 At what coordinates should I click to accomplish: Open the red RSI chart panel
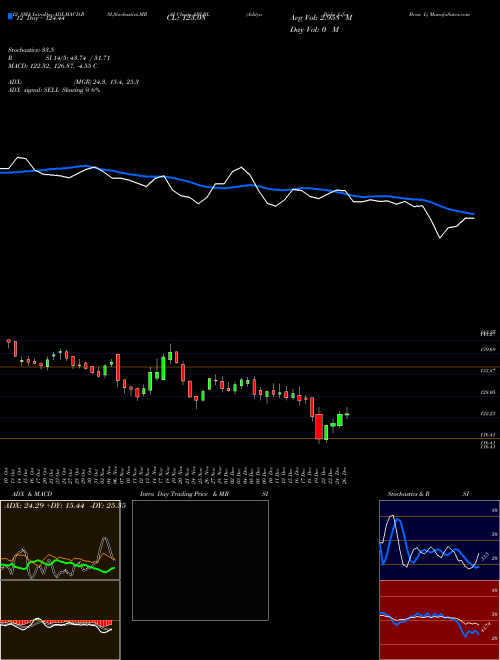pyautogui.click(x=439, y=620)
